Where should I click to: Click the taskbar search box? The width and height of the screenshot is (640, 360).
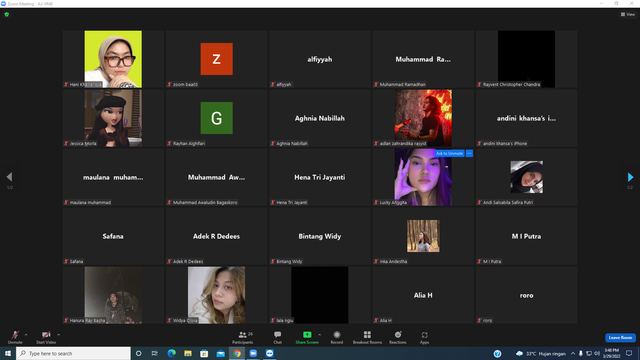tap(73, 353)
